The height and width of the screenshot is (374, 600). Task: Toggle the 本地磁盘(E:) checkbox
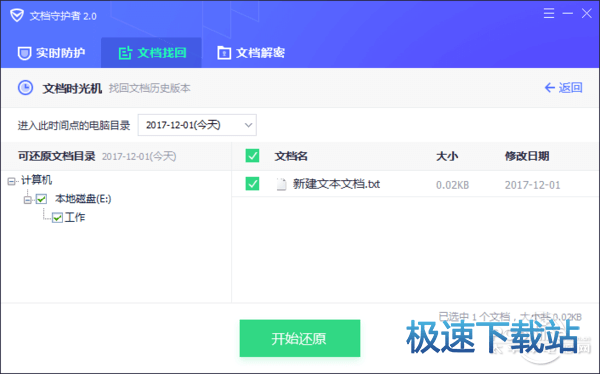[41, 199]
